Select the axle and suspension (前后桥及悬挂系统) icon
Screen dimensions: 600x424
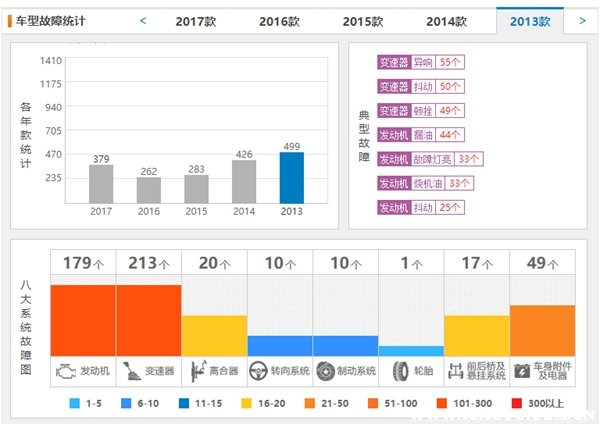coord(456,371)
